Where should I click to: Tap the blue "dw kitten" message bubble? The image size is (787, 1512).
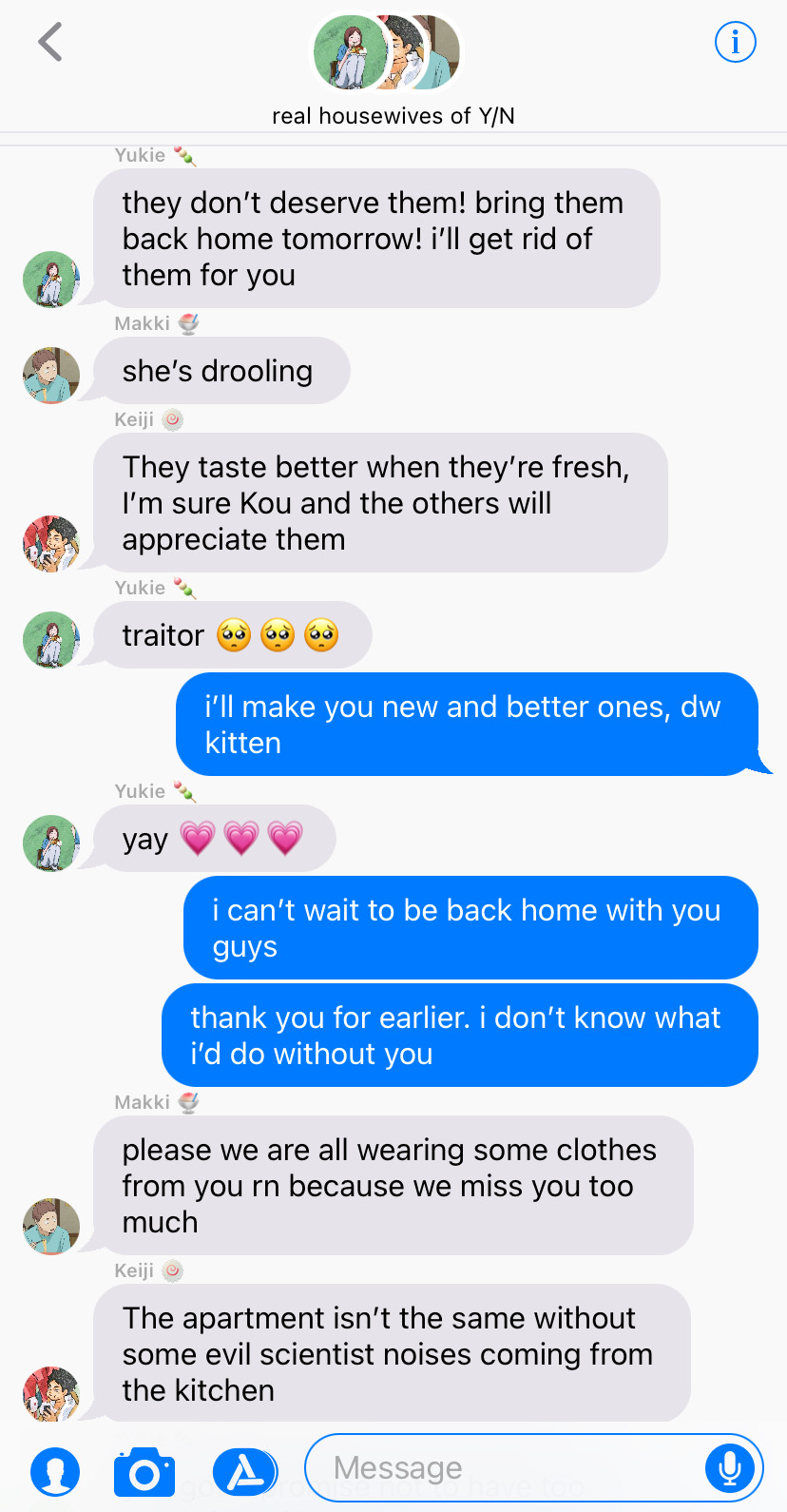click(x=468, y=725)
